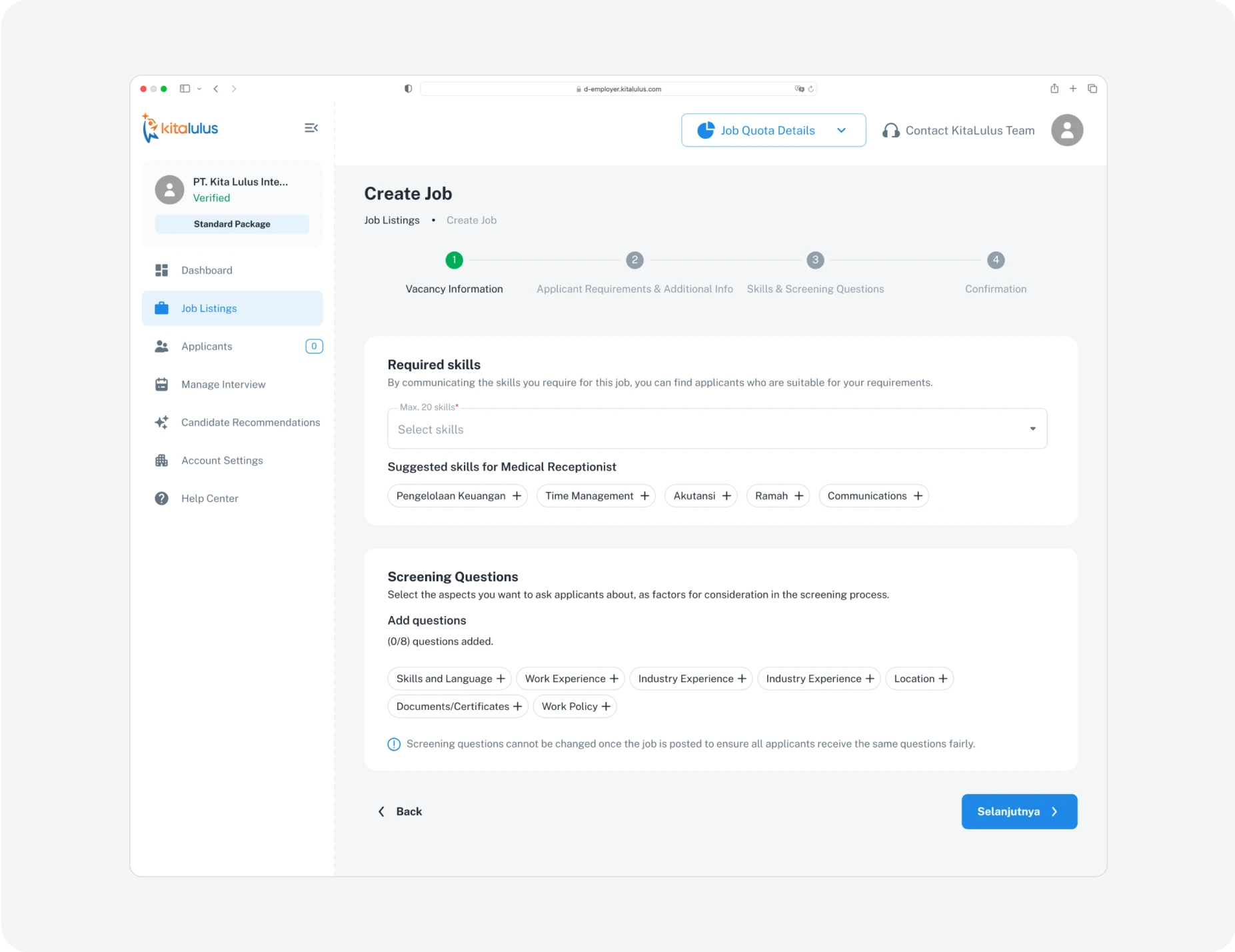
Task: Open the browser share icon
Action: tap(1054, 89)
